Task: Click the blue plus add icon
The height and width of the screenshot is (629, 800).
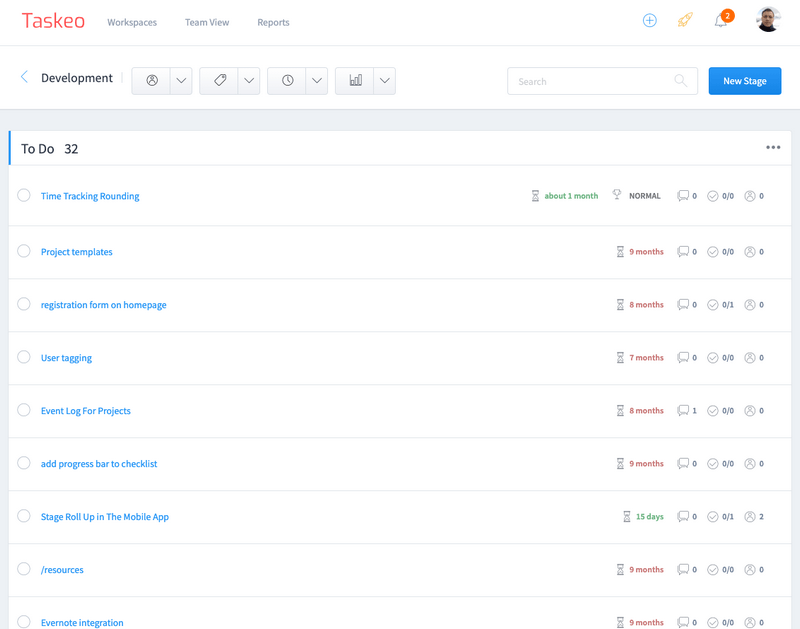Action: [649, 20]
